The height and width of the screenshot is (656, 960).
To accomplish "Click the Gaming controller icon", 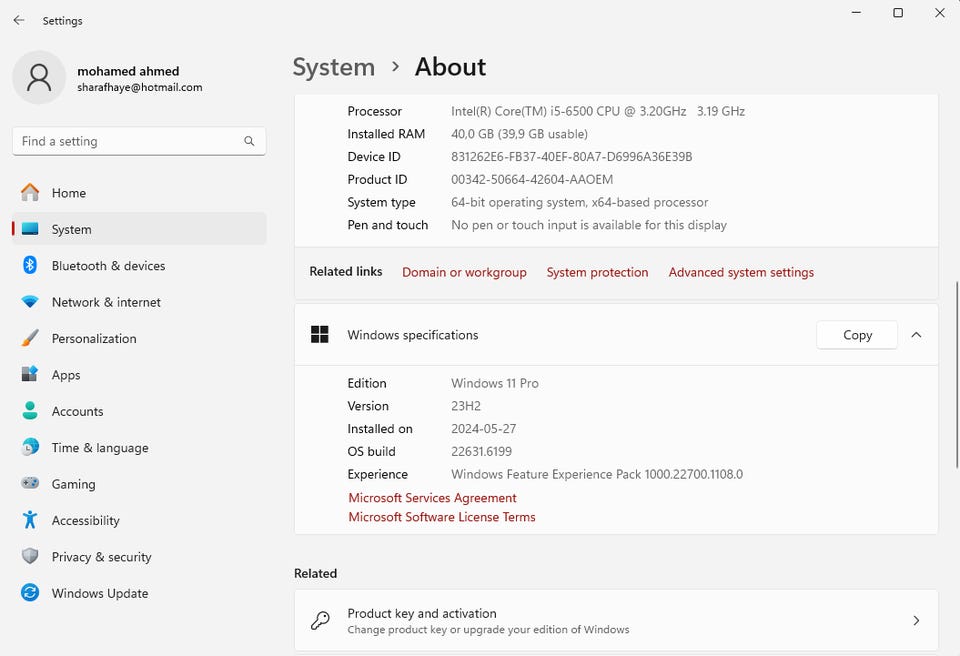I will click(29, 483).
